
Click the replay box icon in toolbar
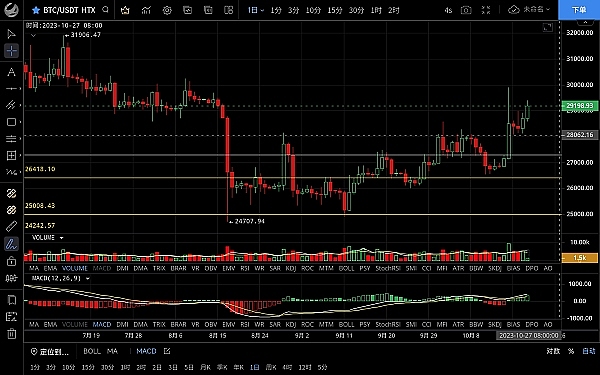187,10
